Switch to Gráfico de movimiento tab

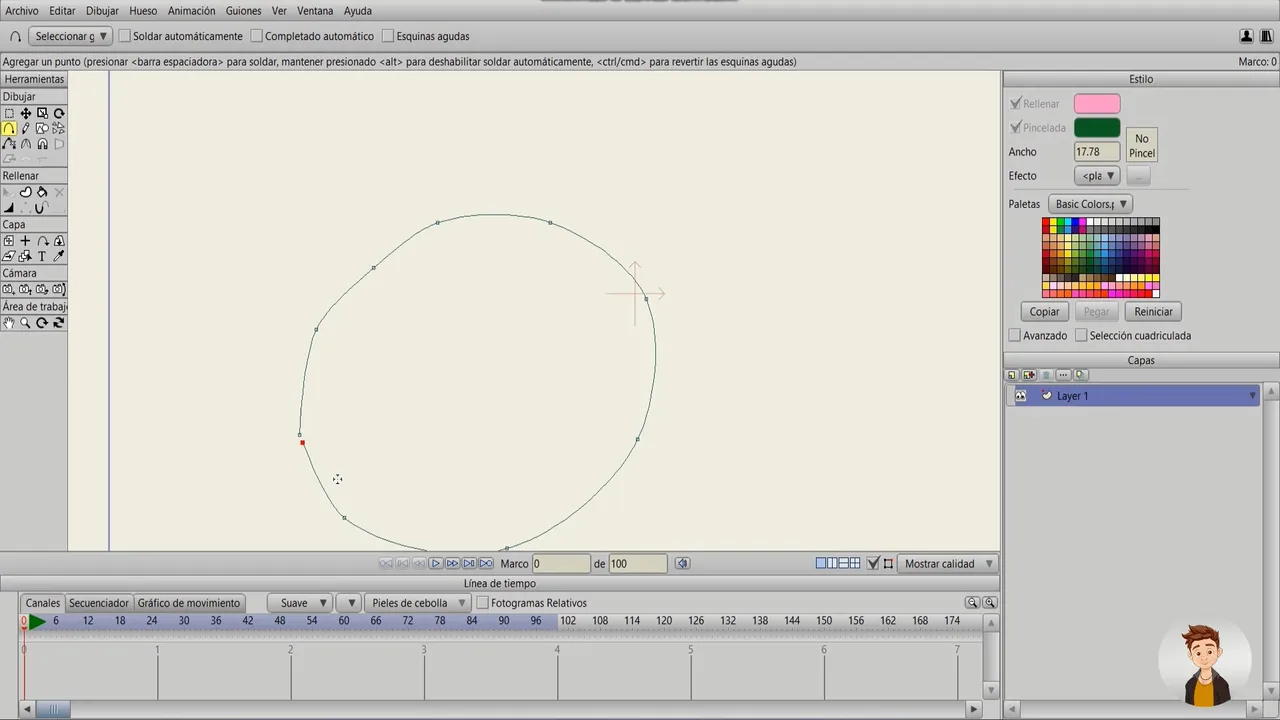[189, 603]
